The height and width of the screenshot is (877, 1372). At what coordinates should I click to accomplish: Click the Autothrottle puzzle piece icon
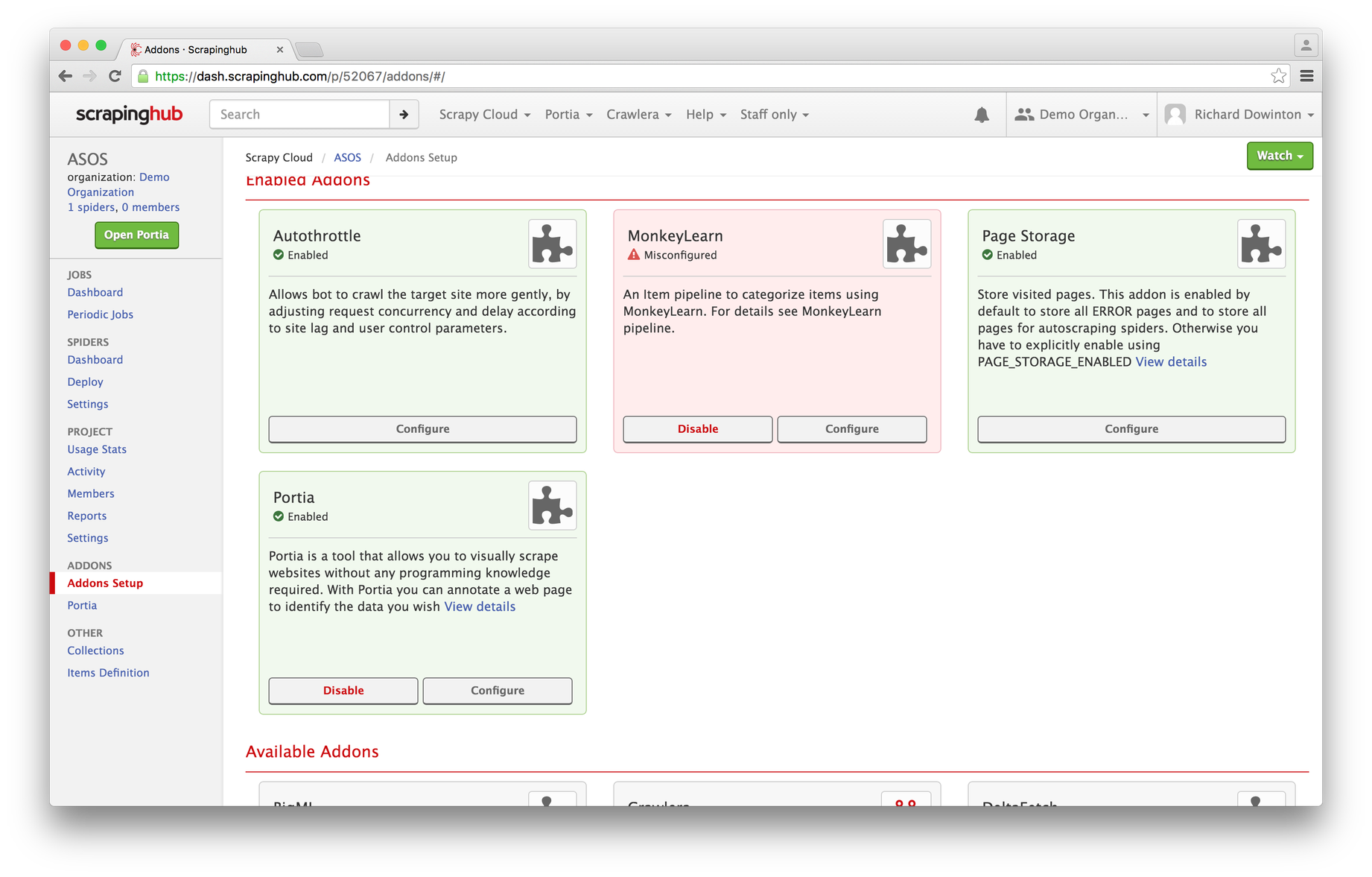click(553, 244)
